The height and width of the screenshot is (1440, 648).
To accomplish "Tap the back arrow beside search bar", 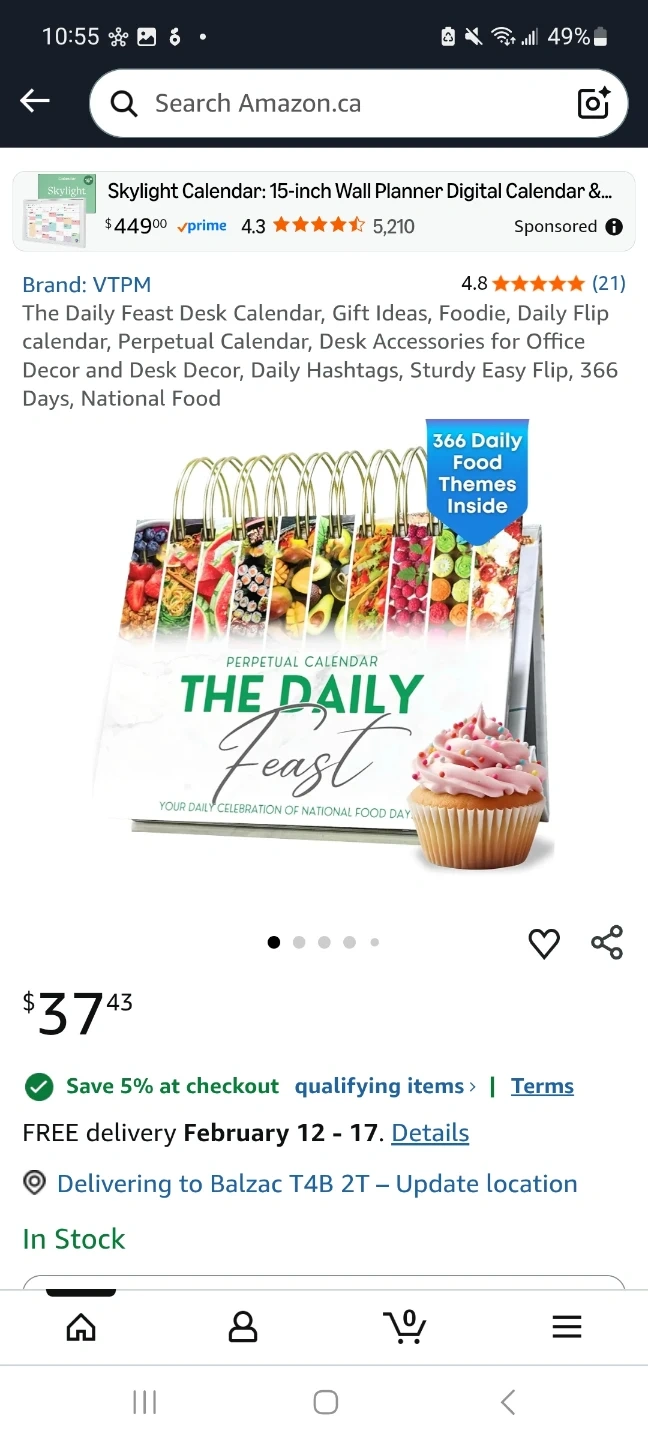I will pos(35,100).
